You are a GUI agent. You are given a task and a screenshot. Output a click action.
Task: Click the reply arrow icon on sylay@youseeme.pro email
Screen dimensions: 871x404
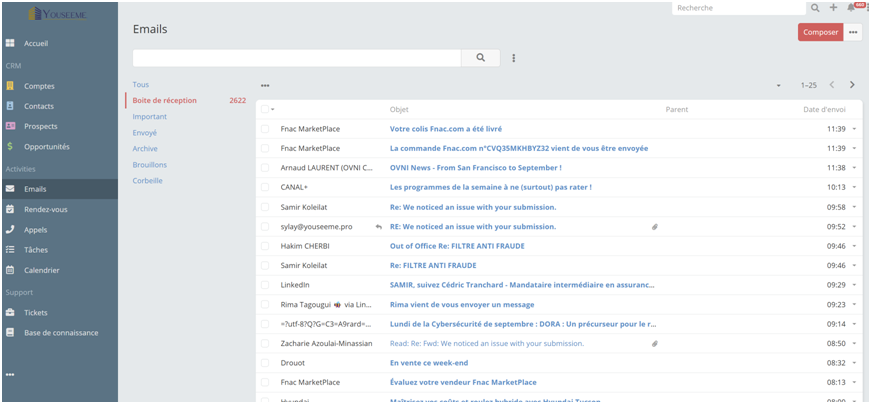(x=378, y=227)
